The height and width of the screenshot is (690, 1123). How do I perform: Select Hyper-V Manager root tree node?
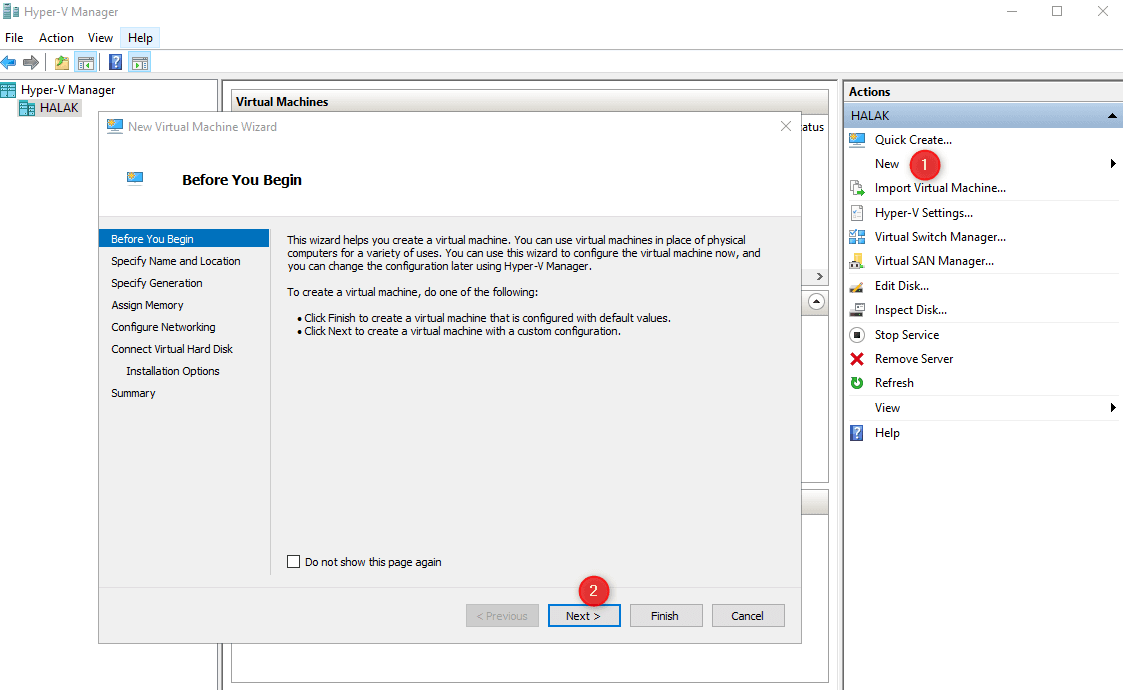pyautogui.click(x=68, y=90)
